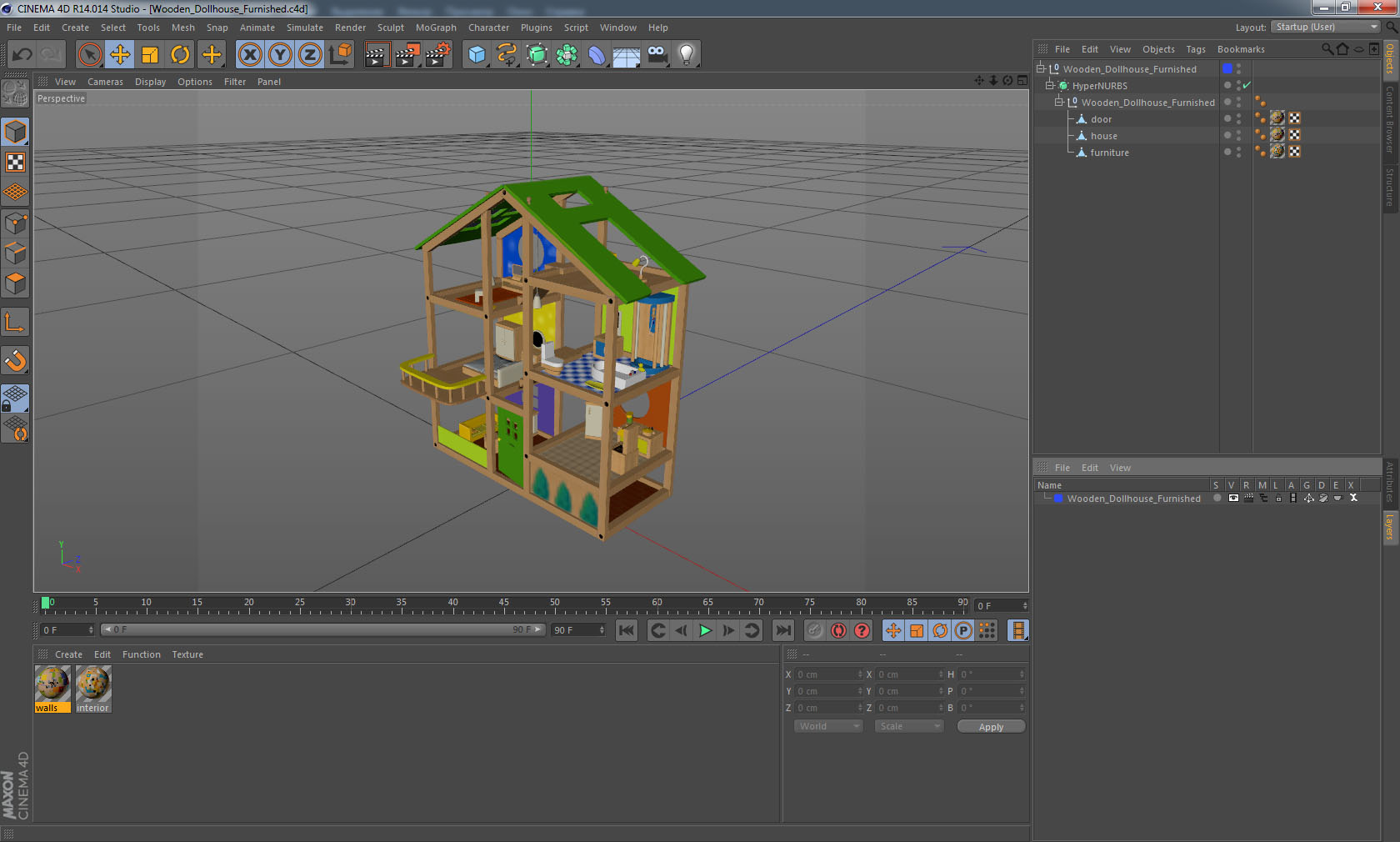Click the blue layer color swatch
The image size is (1400, 842).
[1059, 499]
